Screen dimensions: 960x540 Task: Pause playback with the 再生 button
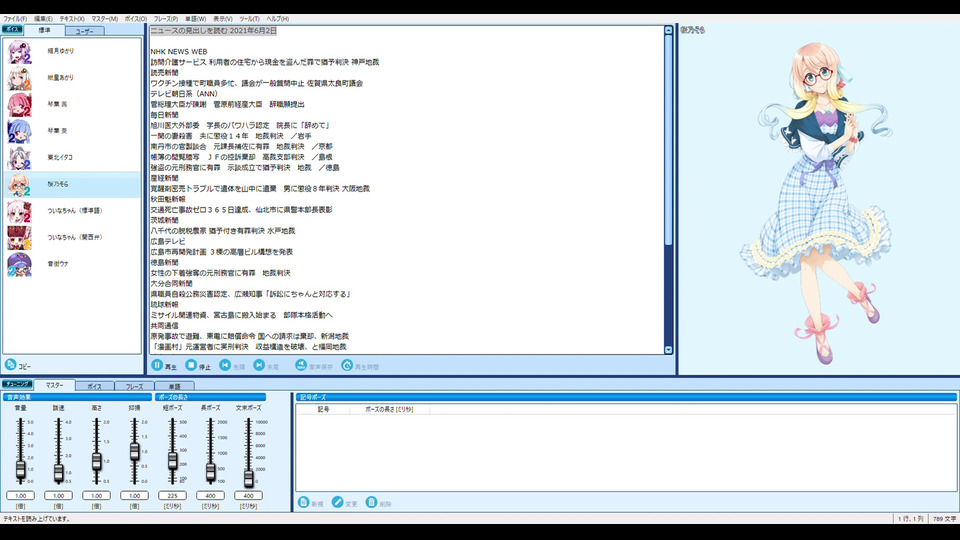pos(163,366)
